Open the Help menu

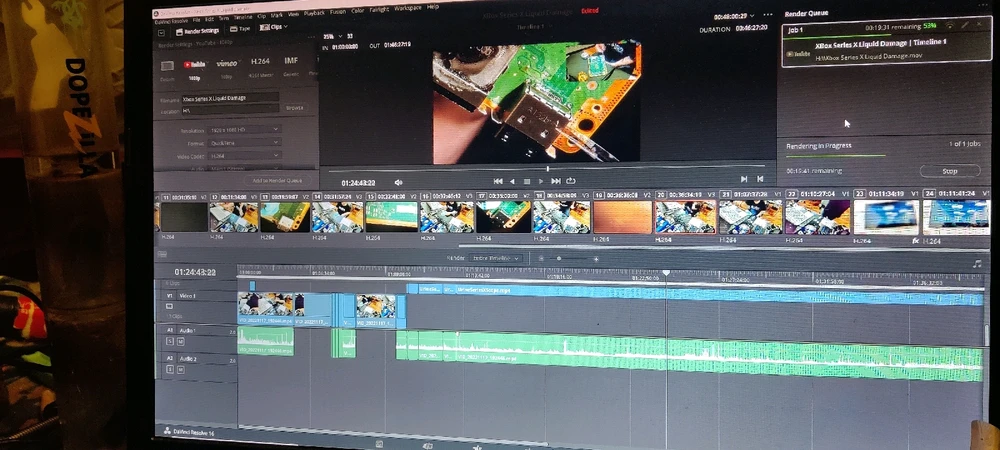432,6
